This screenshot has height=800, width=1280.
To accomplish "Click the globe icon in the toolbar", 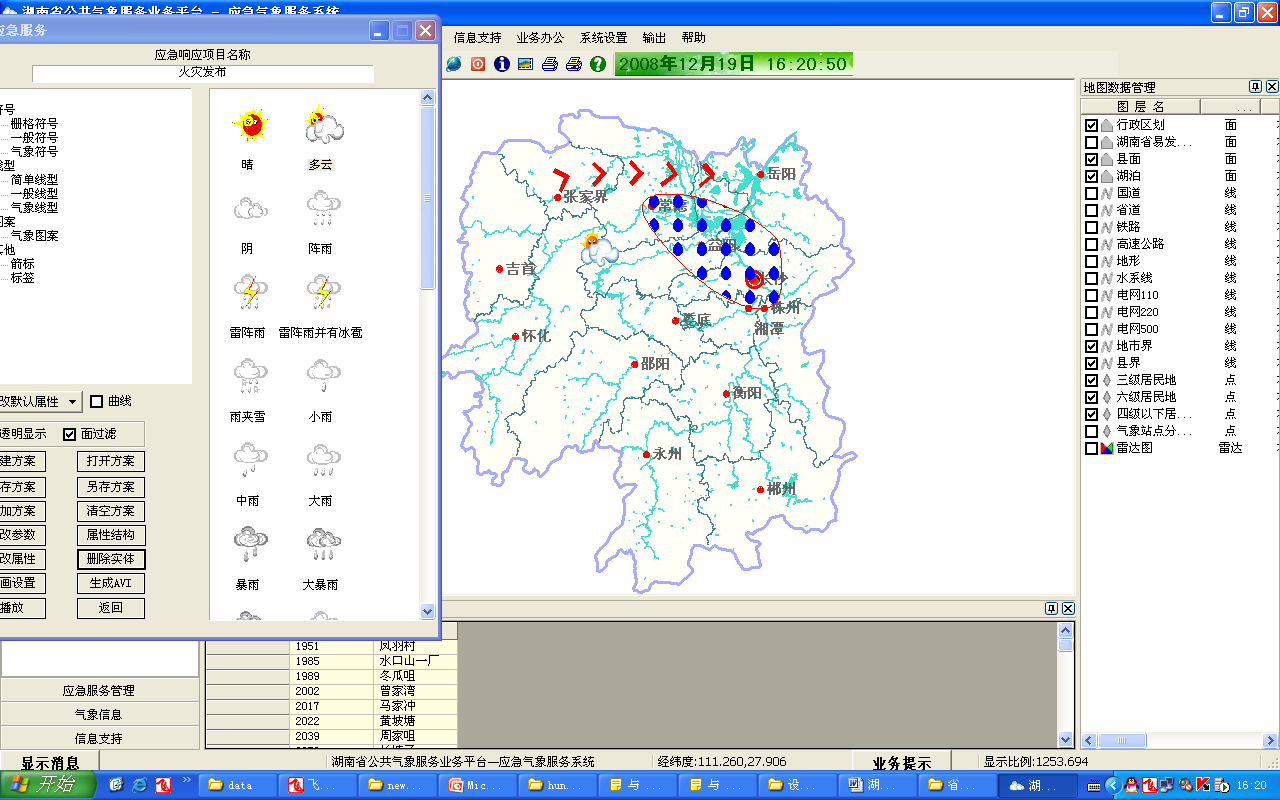I will pos(454,64).
